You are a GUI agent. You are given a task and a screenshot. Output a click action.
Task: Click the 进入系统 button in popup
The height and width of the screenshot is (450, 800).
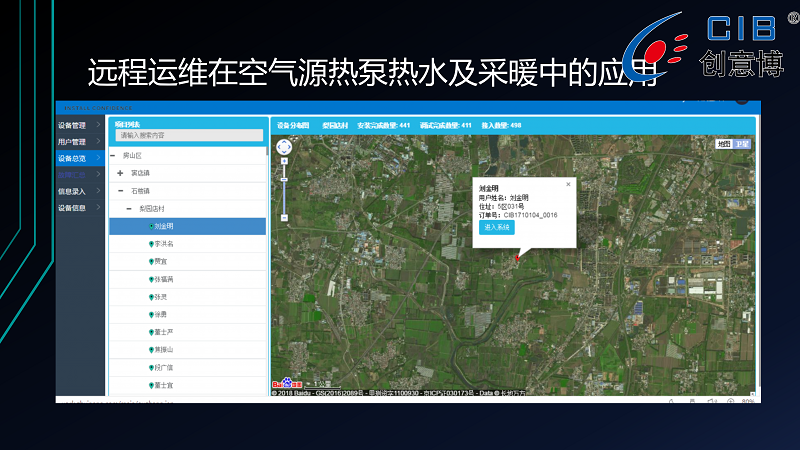(496, 228)
